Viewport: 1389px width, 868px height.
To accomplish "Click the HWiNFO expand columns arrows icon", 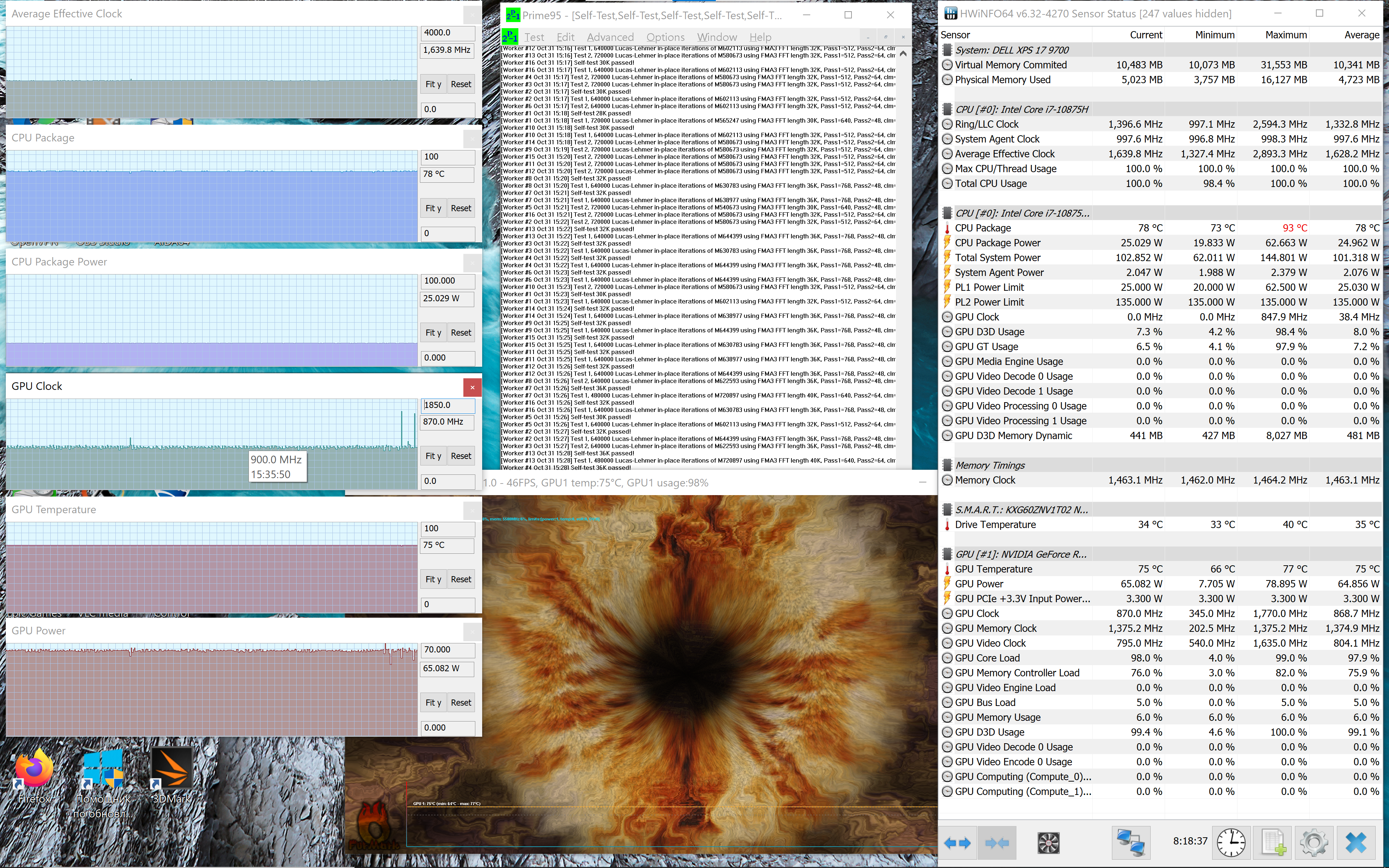I will [957, 843].
